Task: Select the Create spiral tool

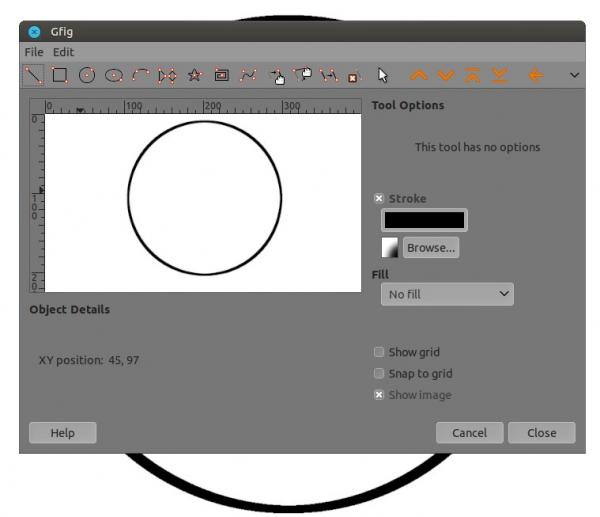Action: [x=222, y=75]
